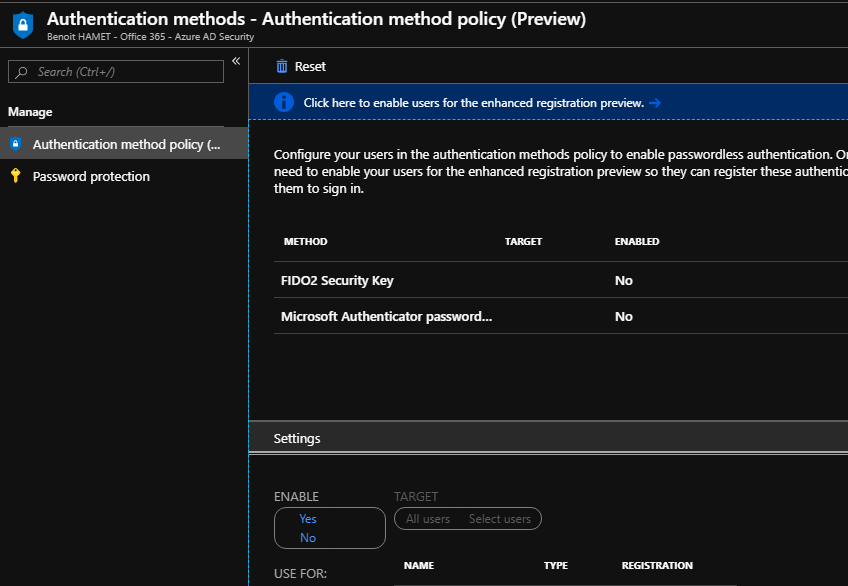The height and width of the screenshot is (586, 848).
Task: Choose Select users as target
Action: point(500,519)
